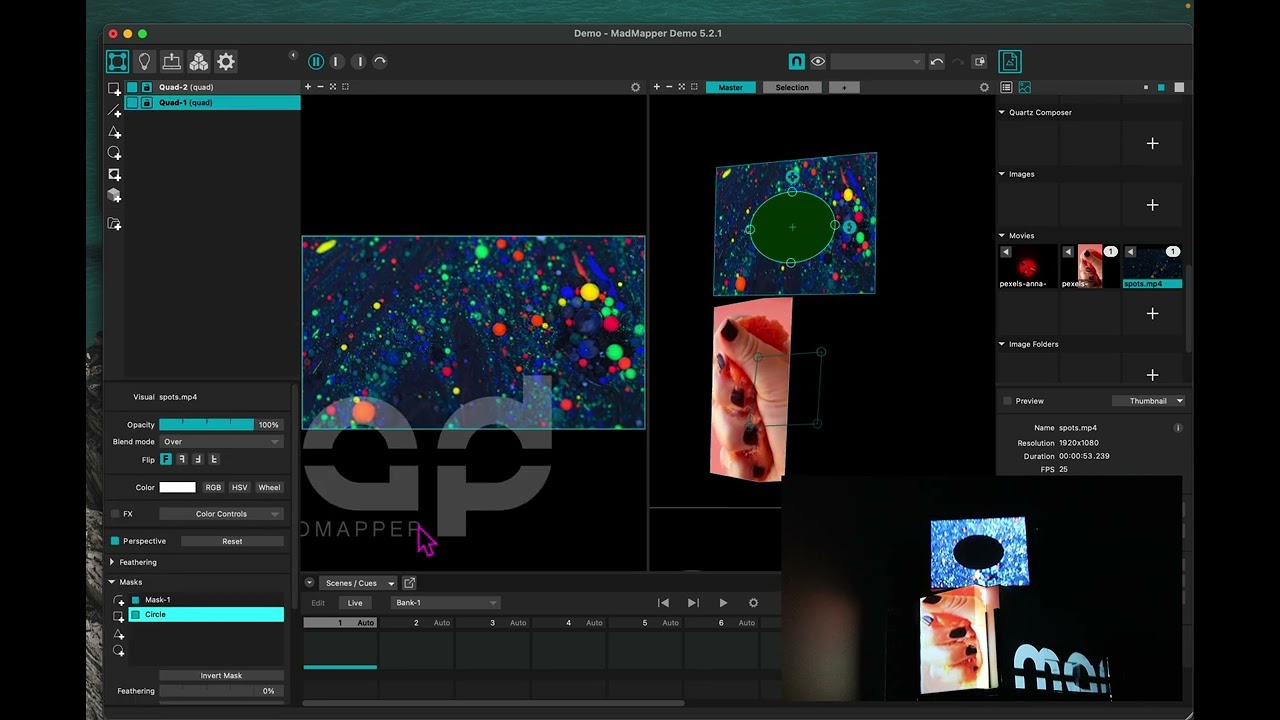Add a new output tab with plus

point(844,88)
